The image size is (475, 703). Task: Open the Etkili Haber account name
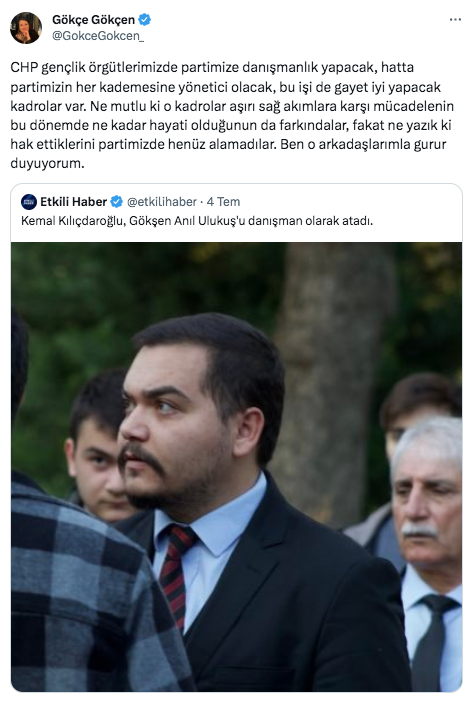tap(73, 202)
